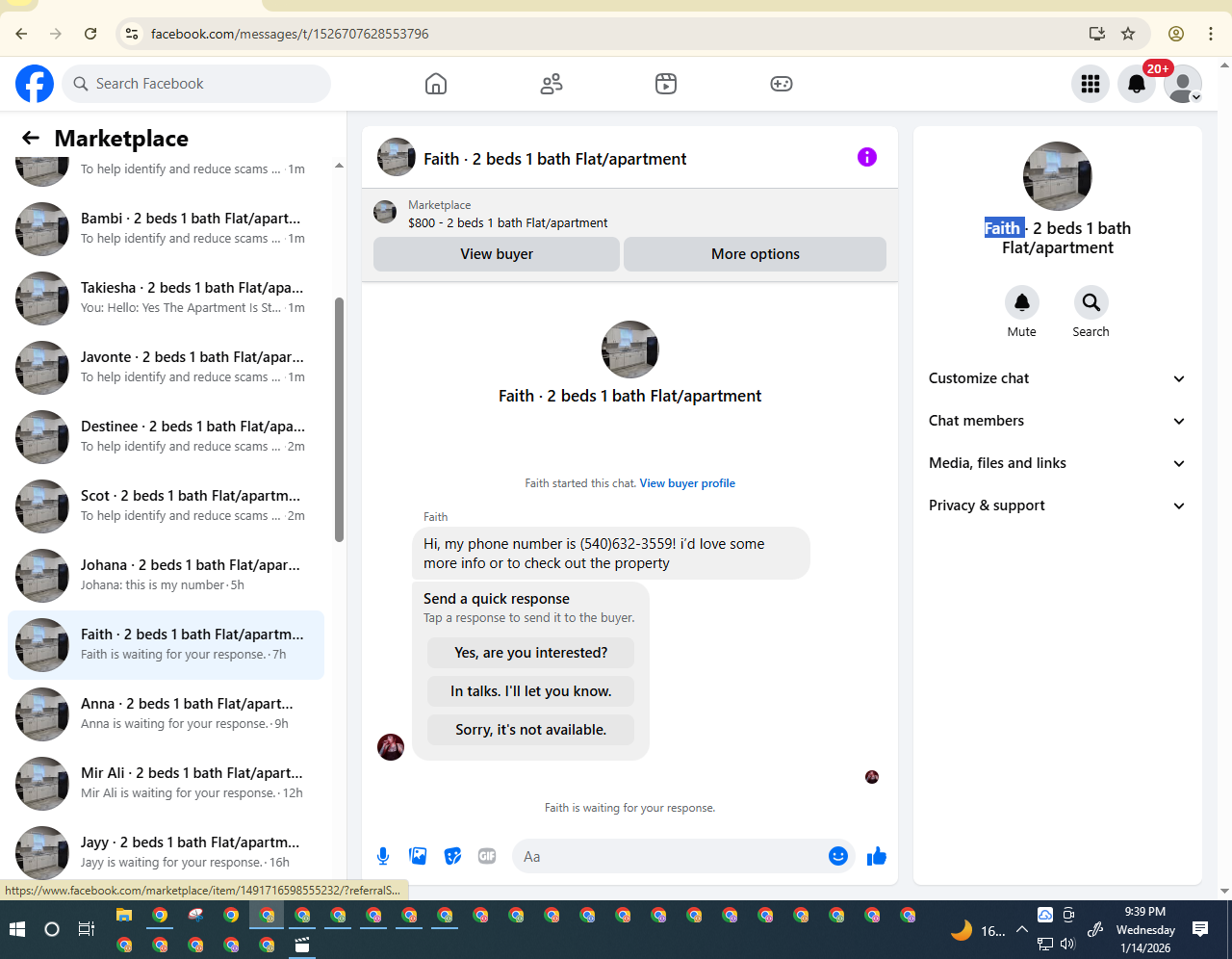Open the Facebook menu grid icon
1232x959 pixels.
click(1091, 84)
